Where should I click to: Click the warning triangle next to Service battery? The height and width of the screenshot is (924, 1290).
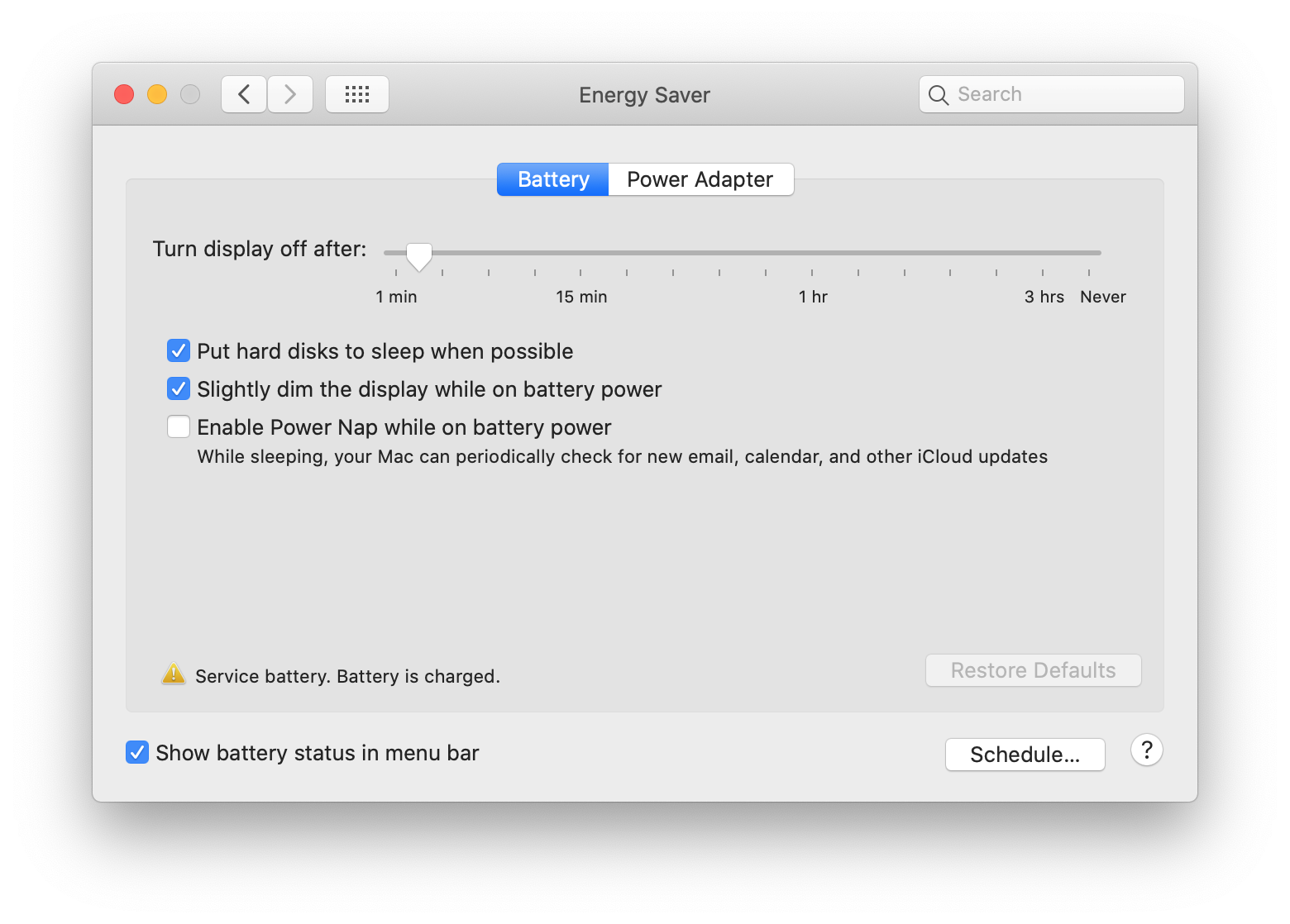(173, 674)
